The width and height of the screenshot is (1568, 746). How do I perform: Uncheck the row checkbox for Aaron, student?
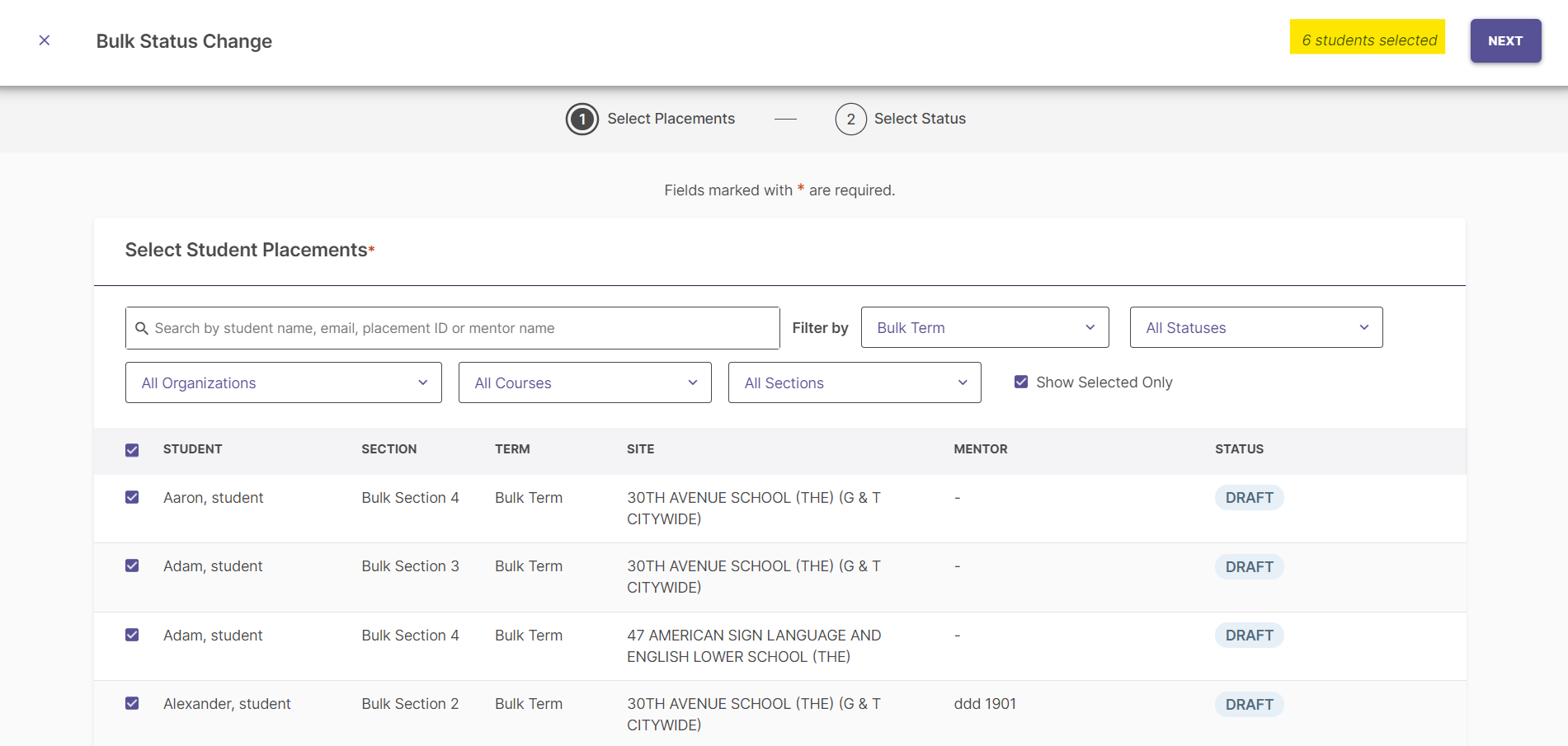(x=132, y=497)
